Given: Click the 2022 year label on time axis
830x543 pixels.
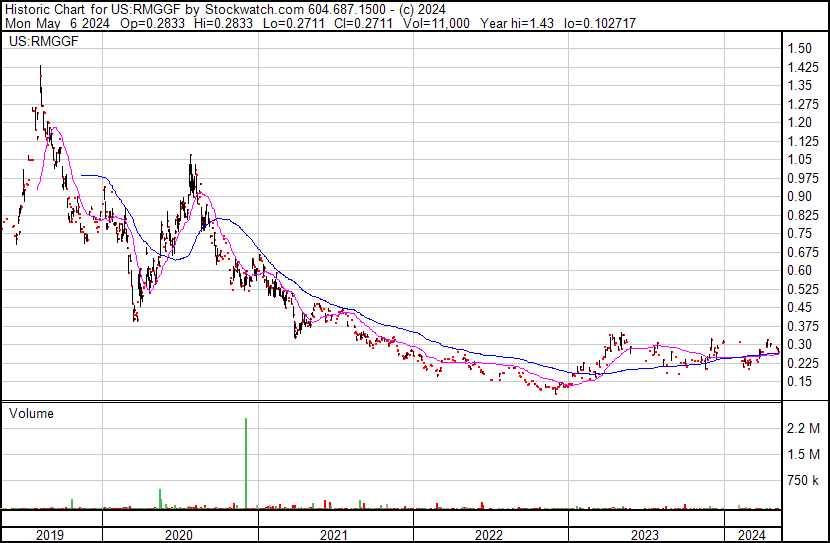Looking at the screenshot, I should [489, 535].
